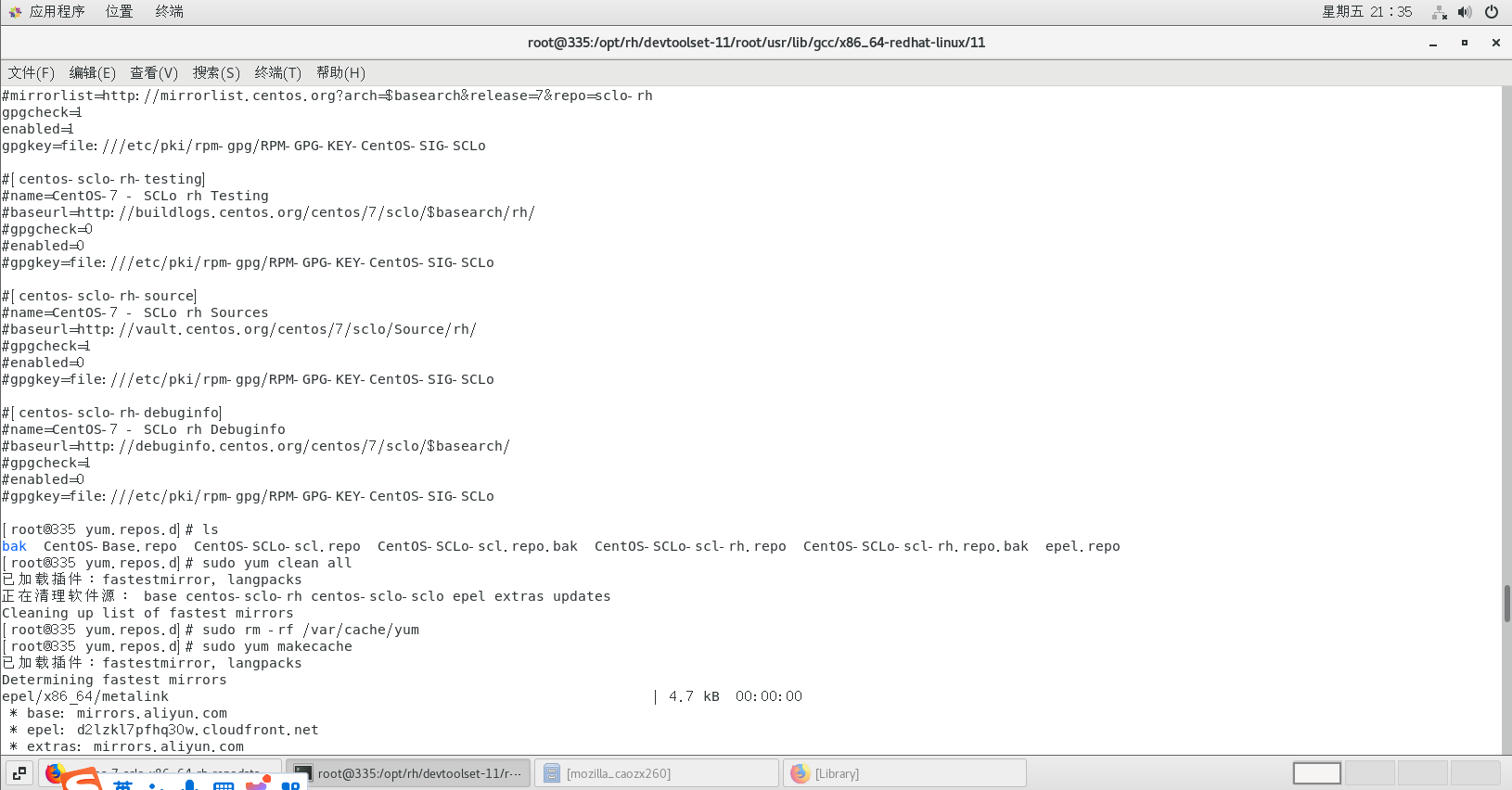Click the 'epel/x86_64/metalink' line
The image size is (1512, 790).
85,696
